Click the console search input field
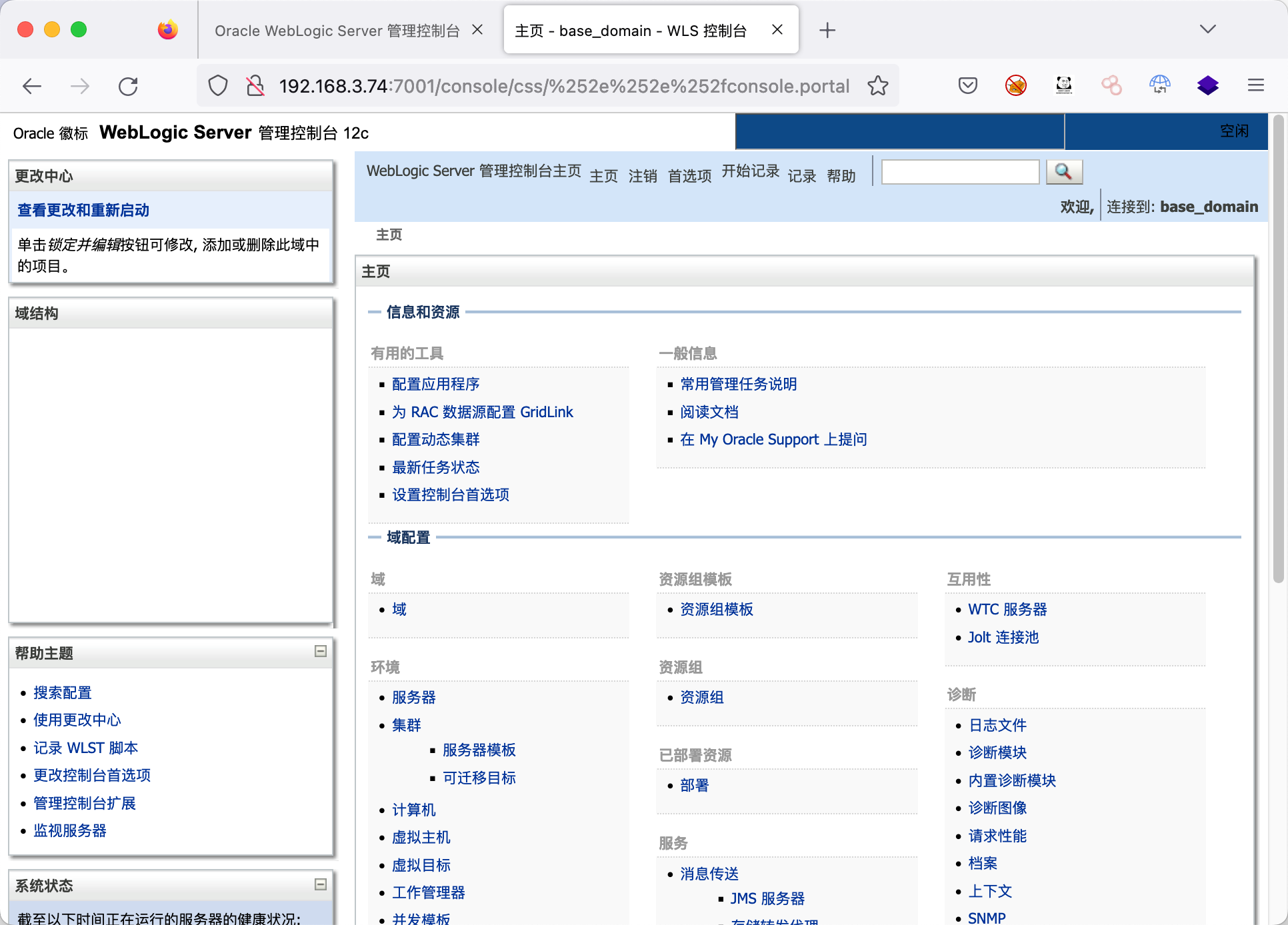 tap(959, 172)
